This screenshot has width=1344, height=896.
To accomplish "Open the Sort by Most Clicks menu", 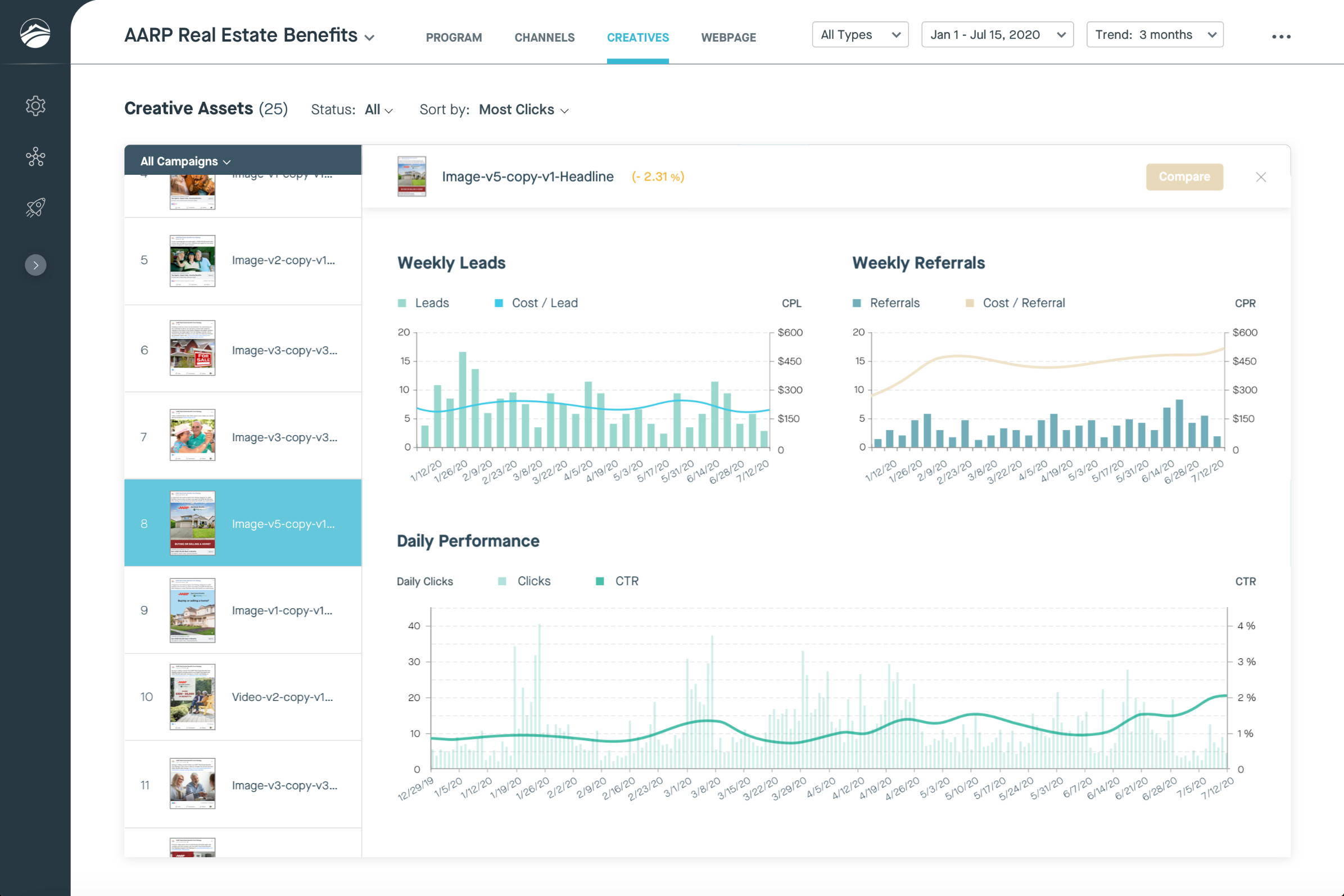I will click(x=523, y=110).
